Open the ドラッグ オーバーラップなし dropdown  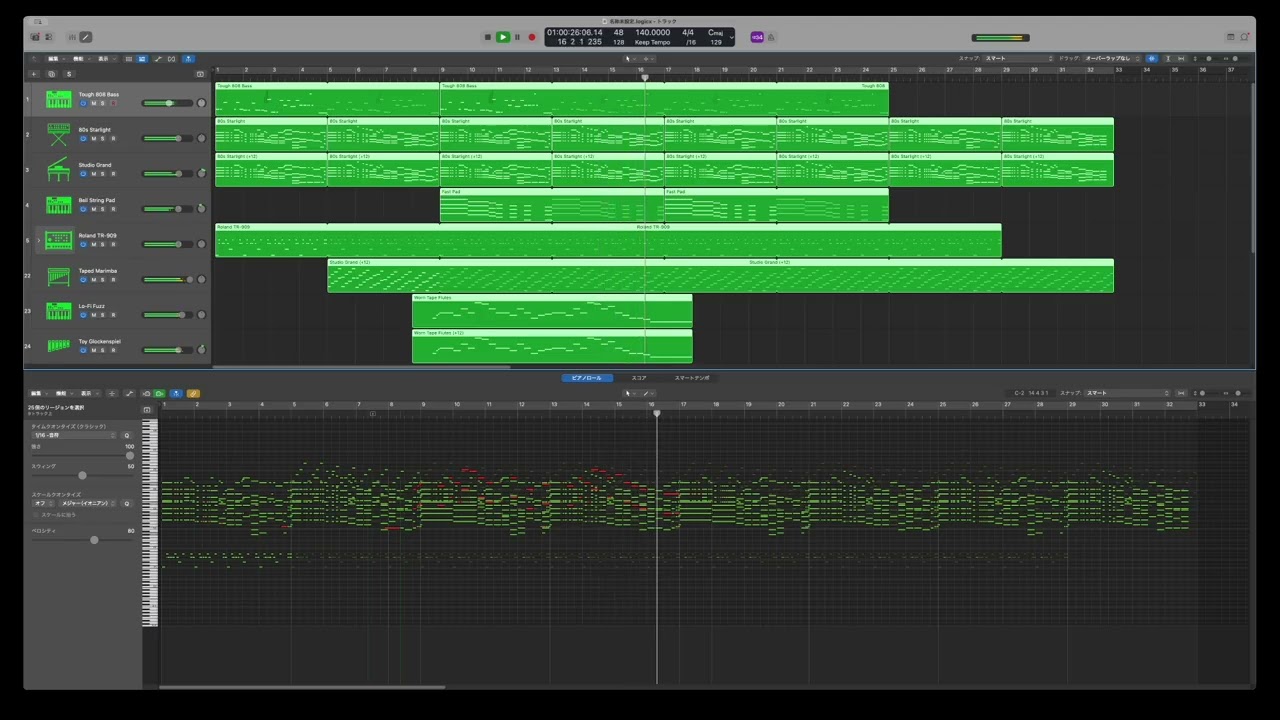point(1111,58)
